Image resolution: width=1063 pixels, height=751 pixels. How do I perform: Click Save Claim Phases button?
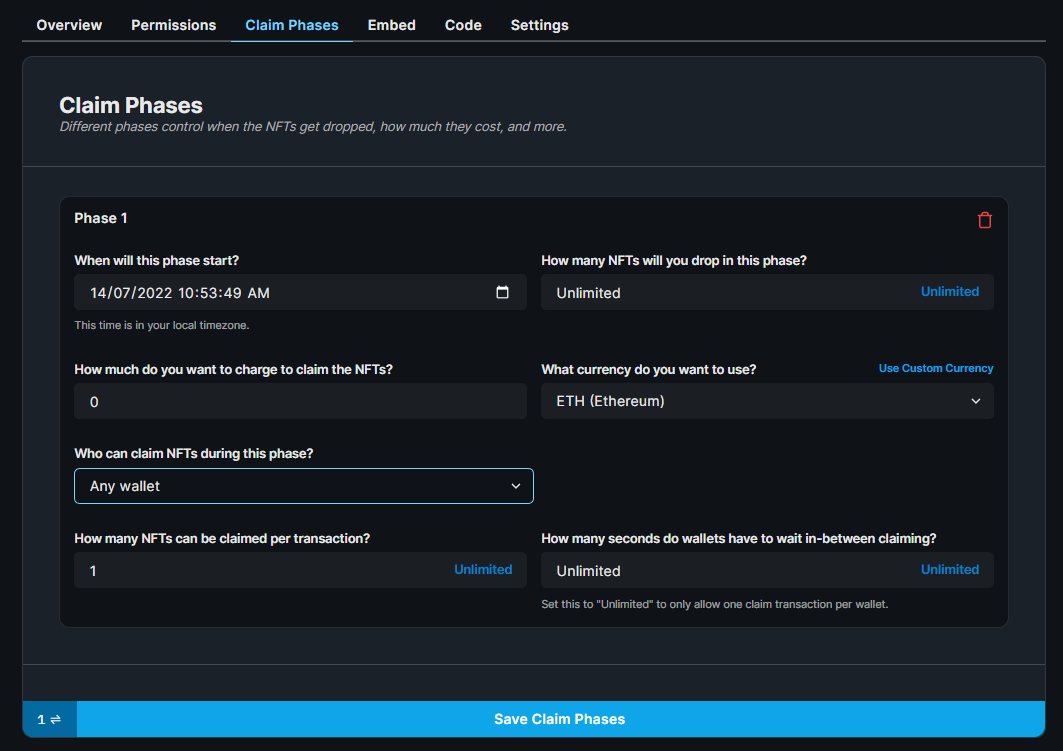pyautogui.click(x=561, y=719)
